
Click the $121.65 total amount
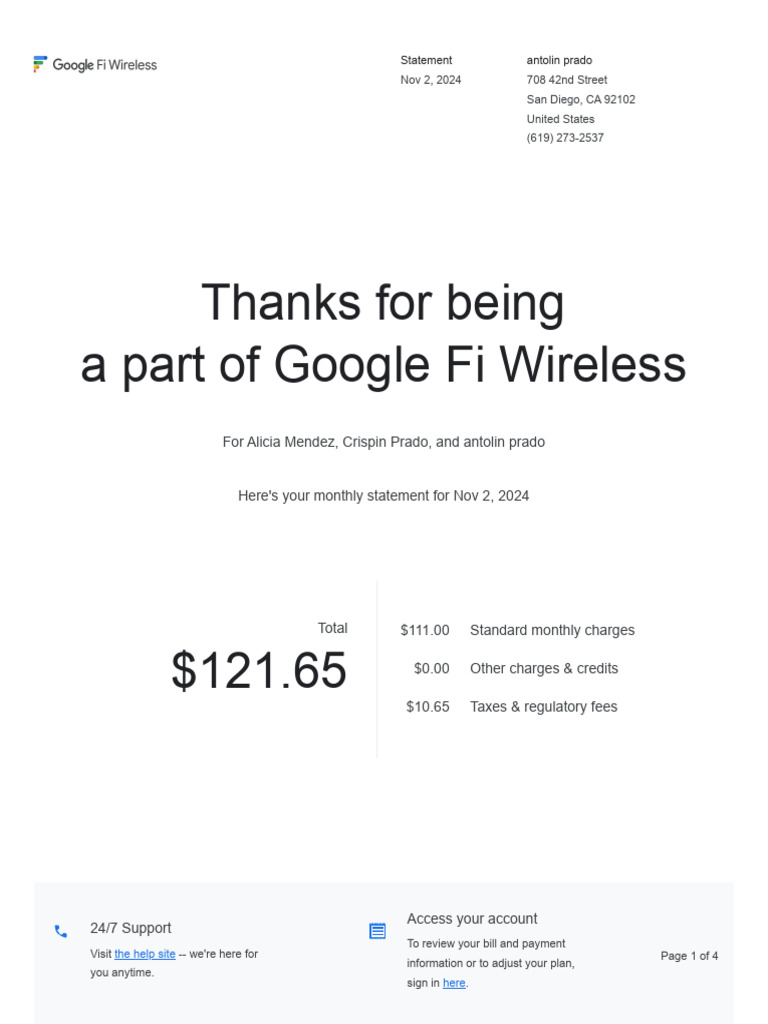[259, 670]
